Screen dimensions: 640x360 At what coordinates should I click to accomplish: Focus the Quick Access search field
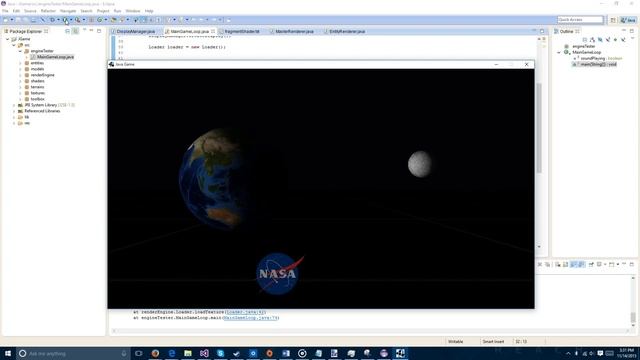[x=580, y=20]
